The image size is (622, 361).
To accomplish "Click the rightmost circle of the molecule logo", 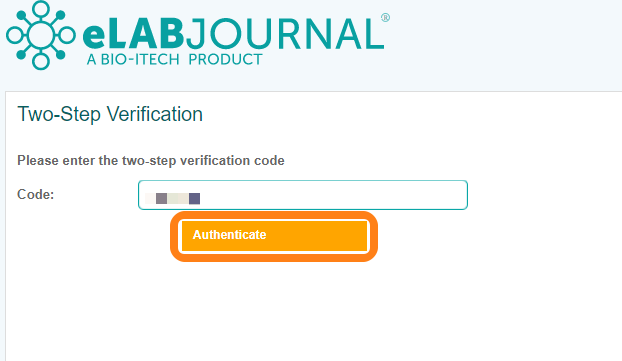I will coord(67,35).
